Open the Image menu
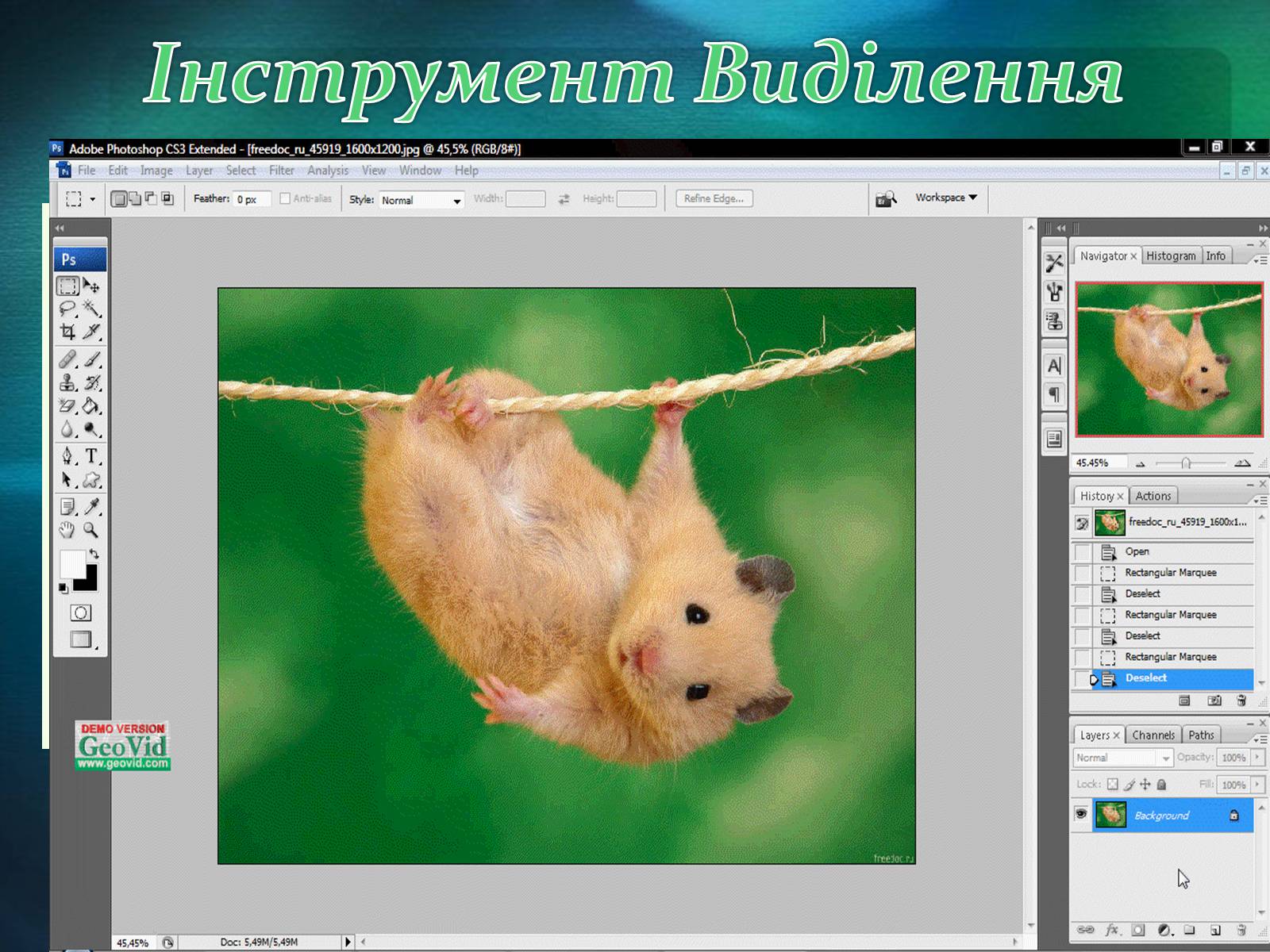This screenshot has width=1270, height=952. (x=156, y=171)
